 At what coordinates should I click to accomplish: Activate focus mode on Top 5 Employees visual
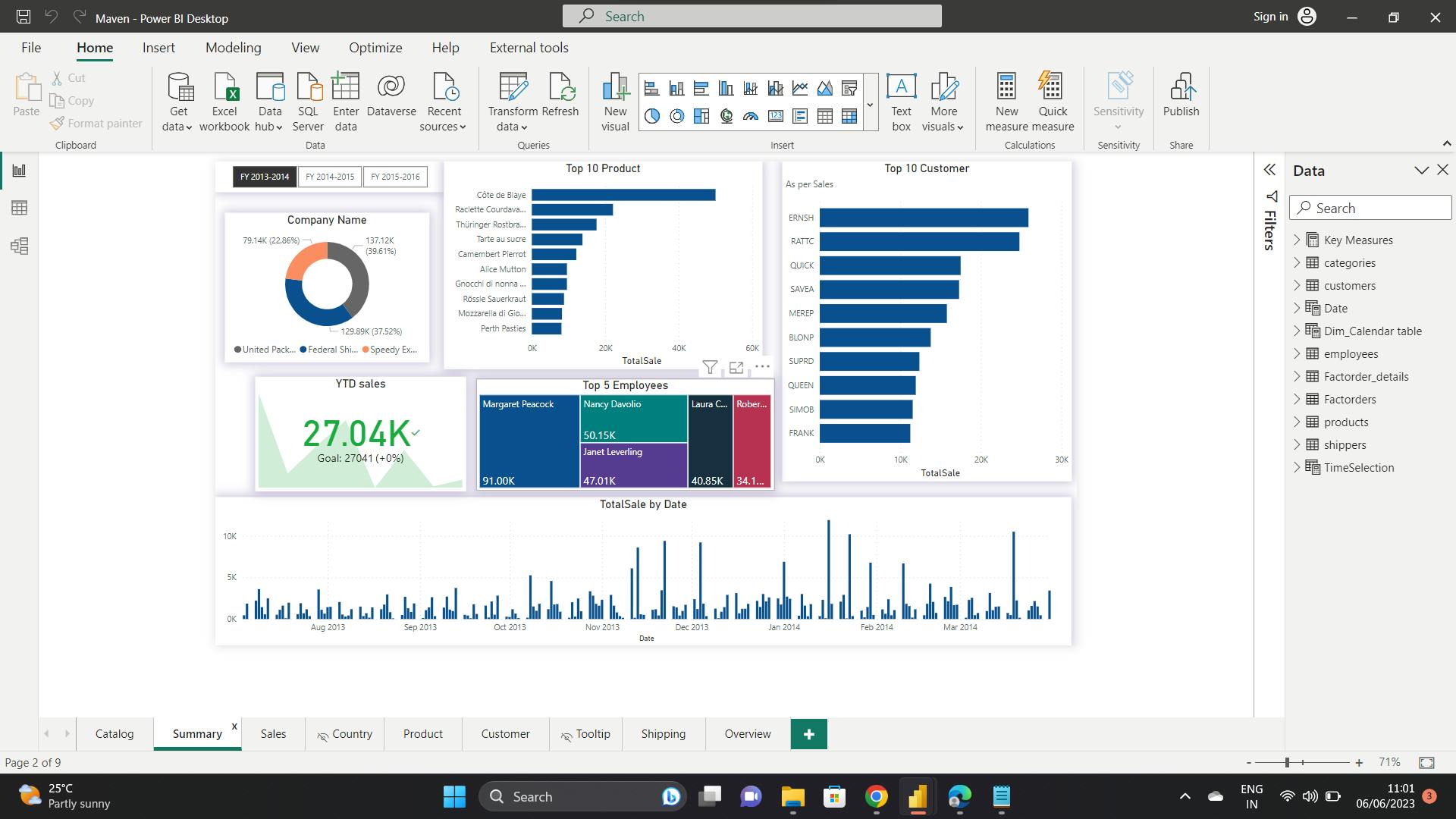736,367
